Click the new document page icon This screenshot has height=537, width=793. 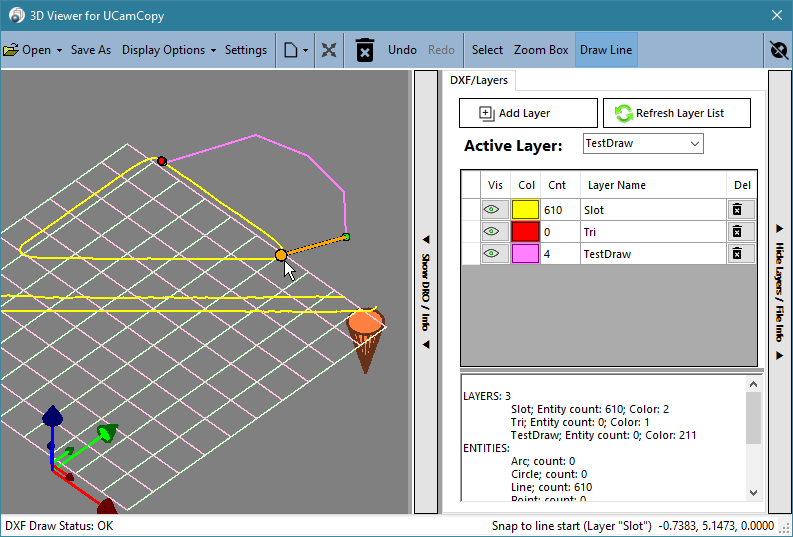291,50
